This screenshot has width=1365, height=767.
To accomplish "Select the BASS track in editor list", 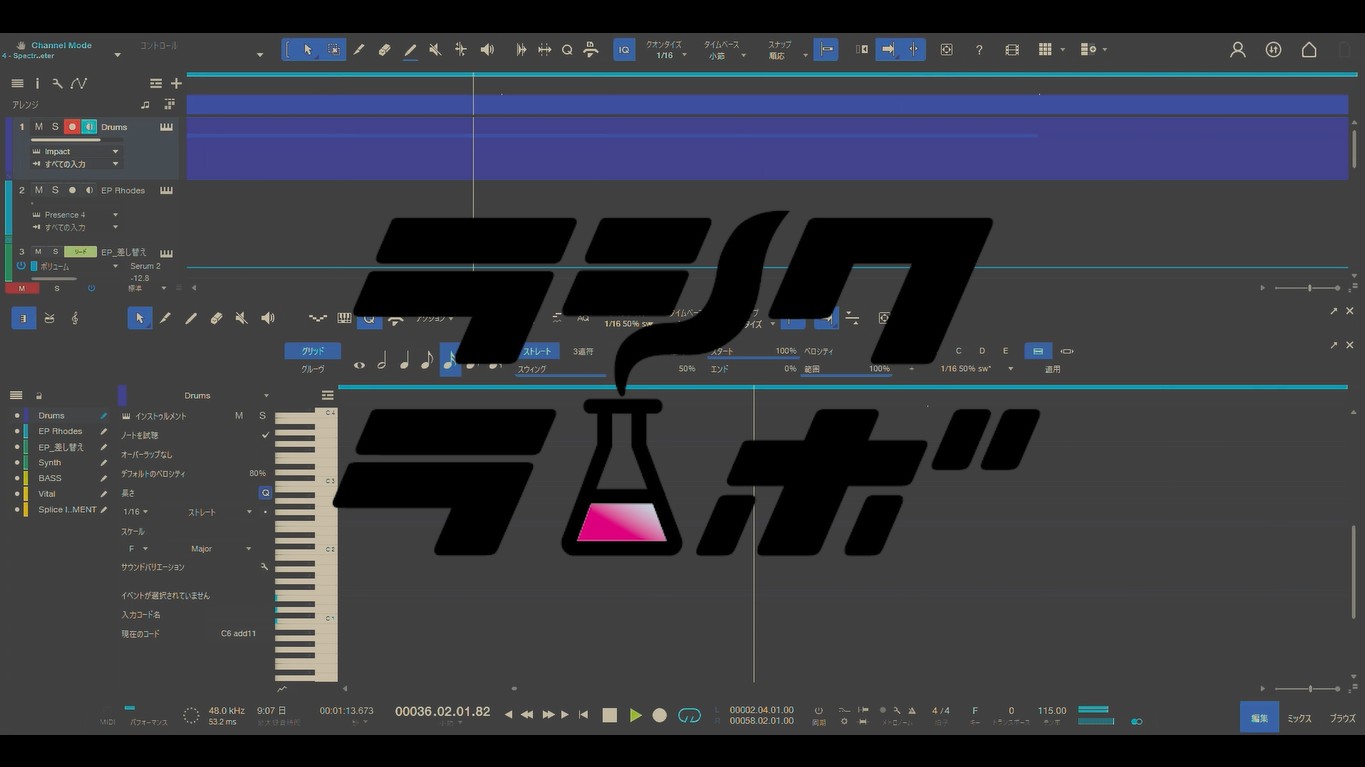I will tap(50, 478).
